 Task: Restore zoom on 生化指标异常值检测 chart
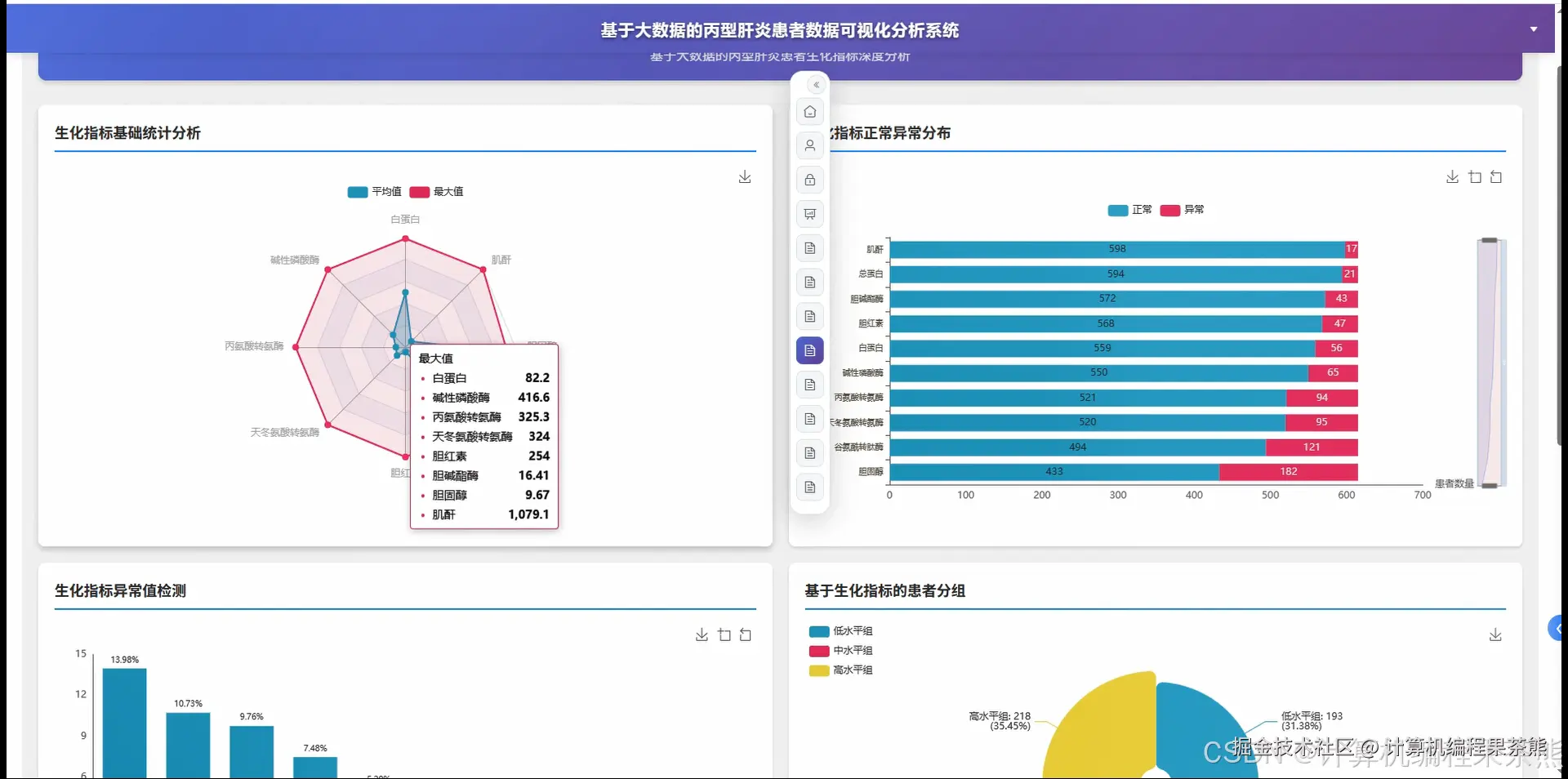[746, 634]
